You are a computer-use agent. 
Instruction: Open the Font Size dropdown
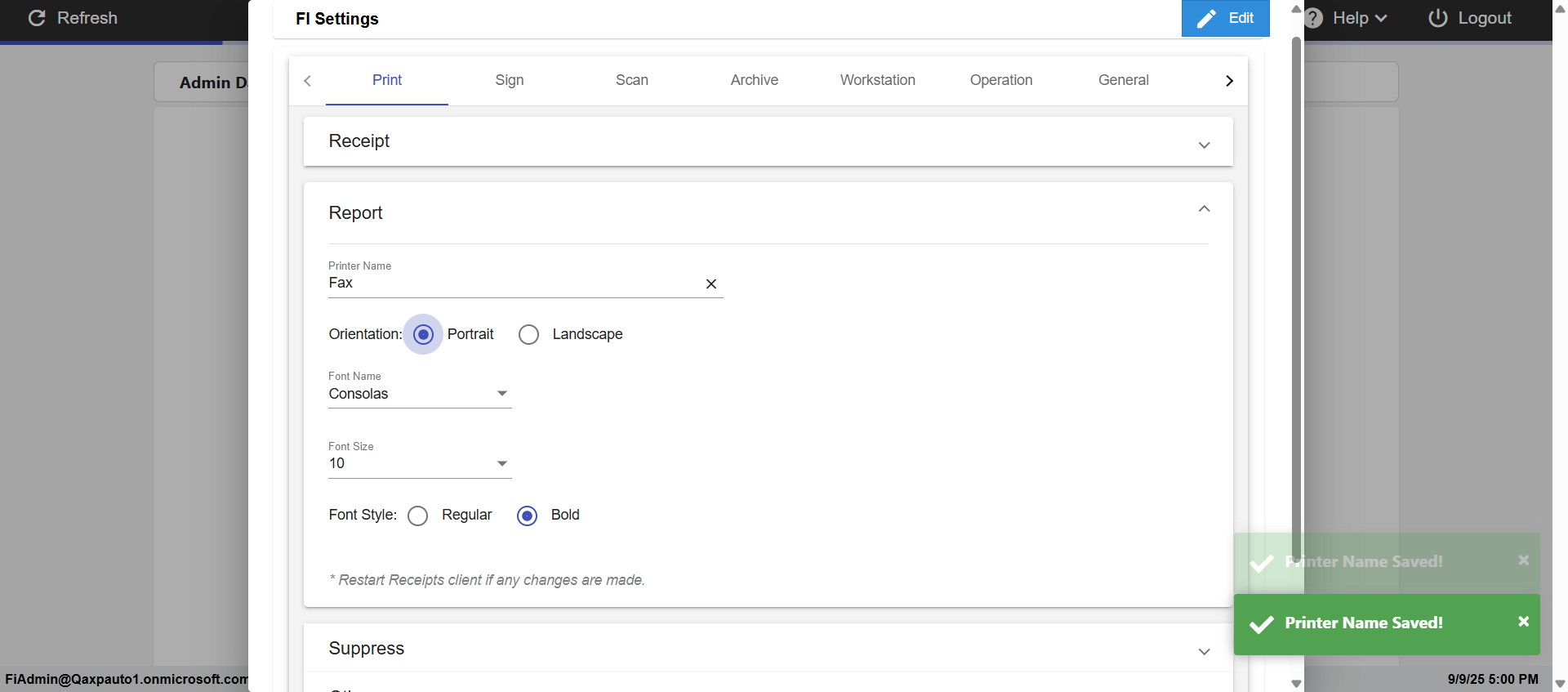[x=420, y=463]
